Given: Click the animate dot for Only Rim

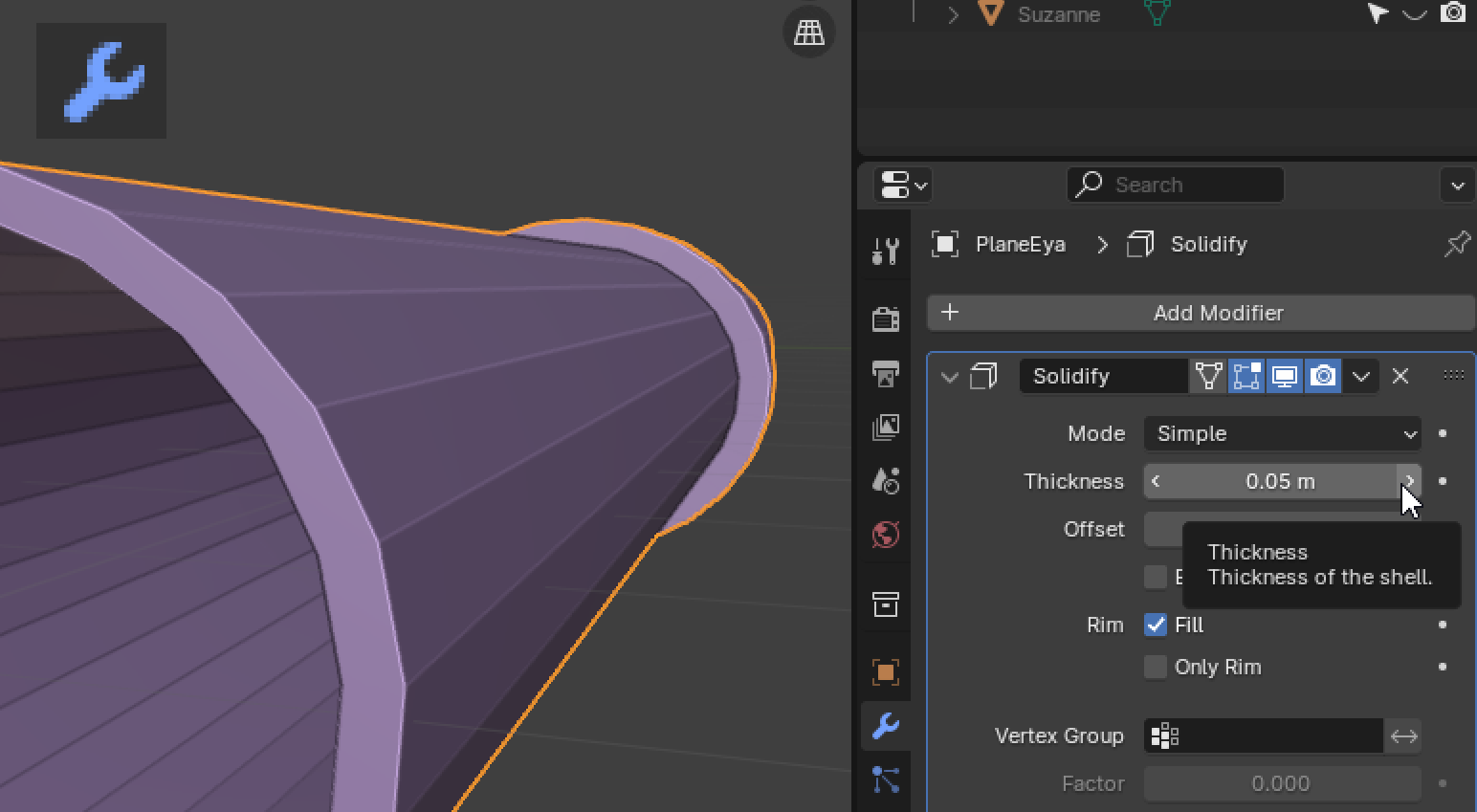Looking at the screenshot, I should pos(1443,667).
